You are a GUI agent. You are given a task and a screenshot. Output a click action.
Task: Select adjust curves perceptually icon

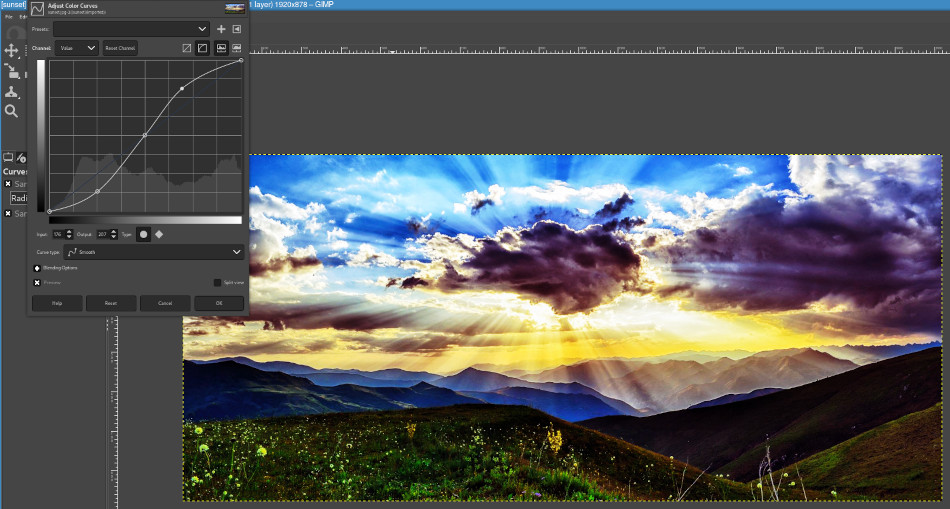202,48
